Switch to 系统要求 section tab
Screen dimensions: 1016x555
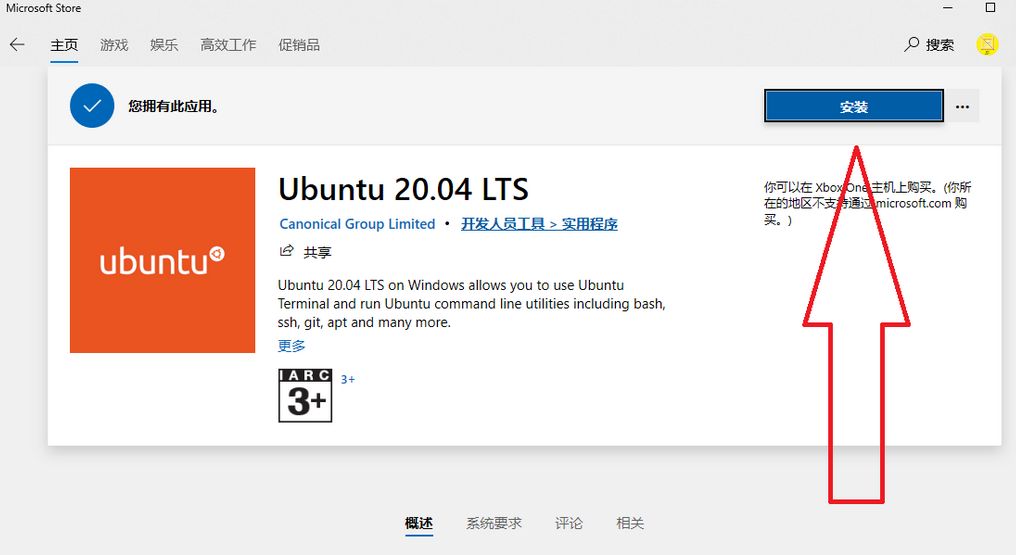[494, 523]
